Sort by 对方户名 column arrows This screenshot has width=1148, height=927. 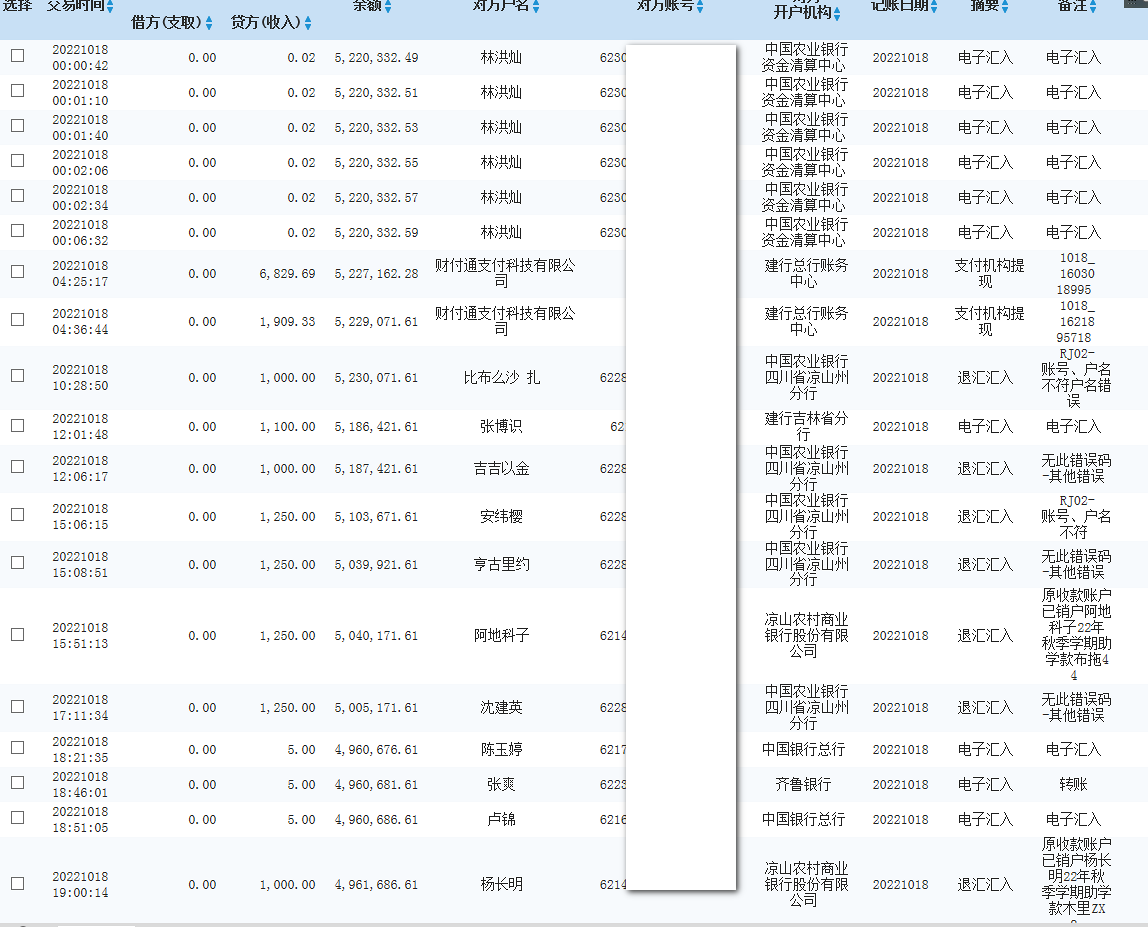[x=536, y=7]
